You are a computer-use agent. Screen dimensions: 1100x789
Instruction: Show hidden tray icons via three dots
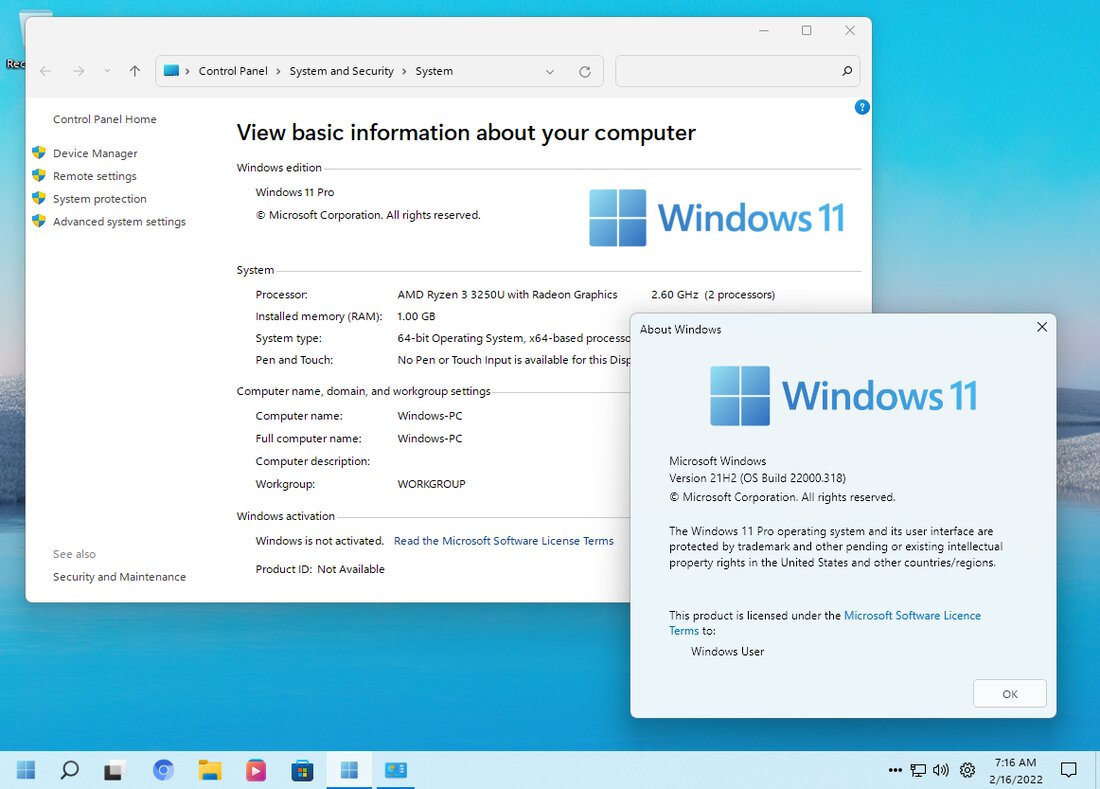click(895, 770)
